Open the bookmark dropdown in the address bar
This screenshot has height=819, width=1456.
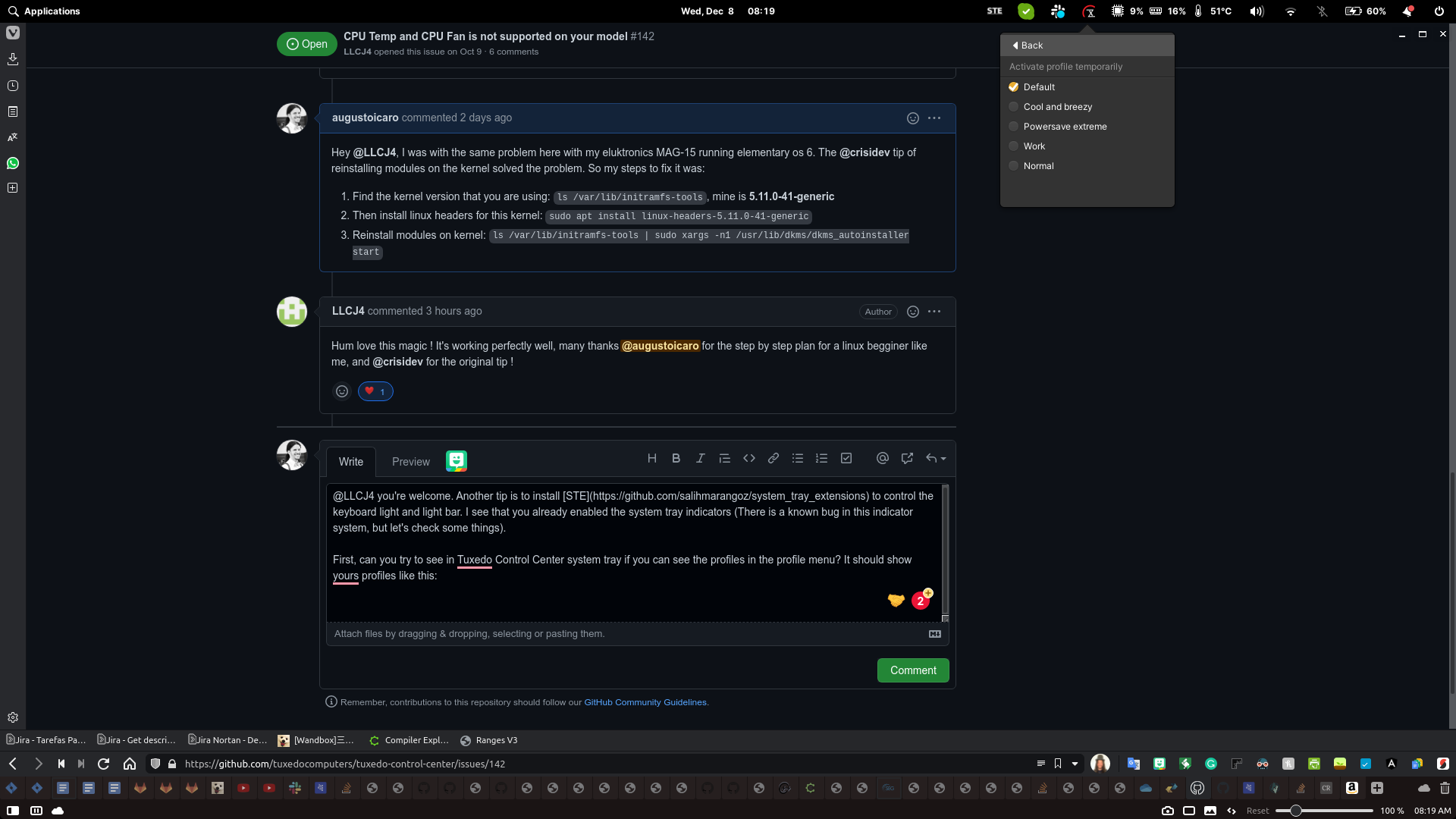click(x=1075, y=764)
